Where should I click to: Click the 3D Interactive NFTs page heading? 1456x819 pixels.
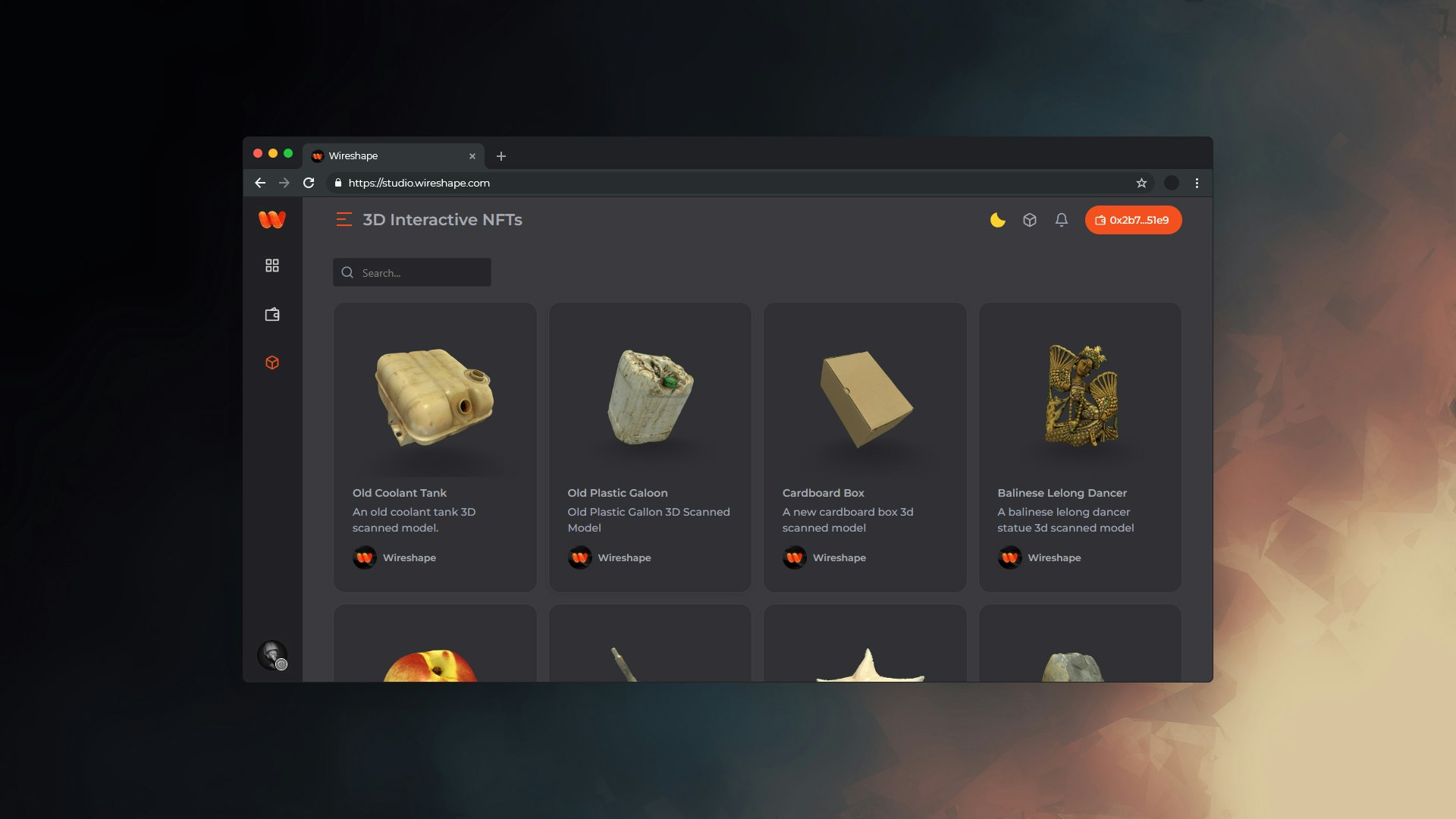tap(443, 220)
